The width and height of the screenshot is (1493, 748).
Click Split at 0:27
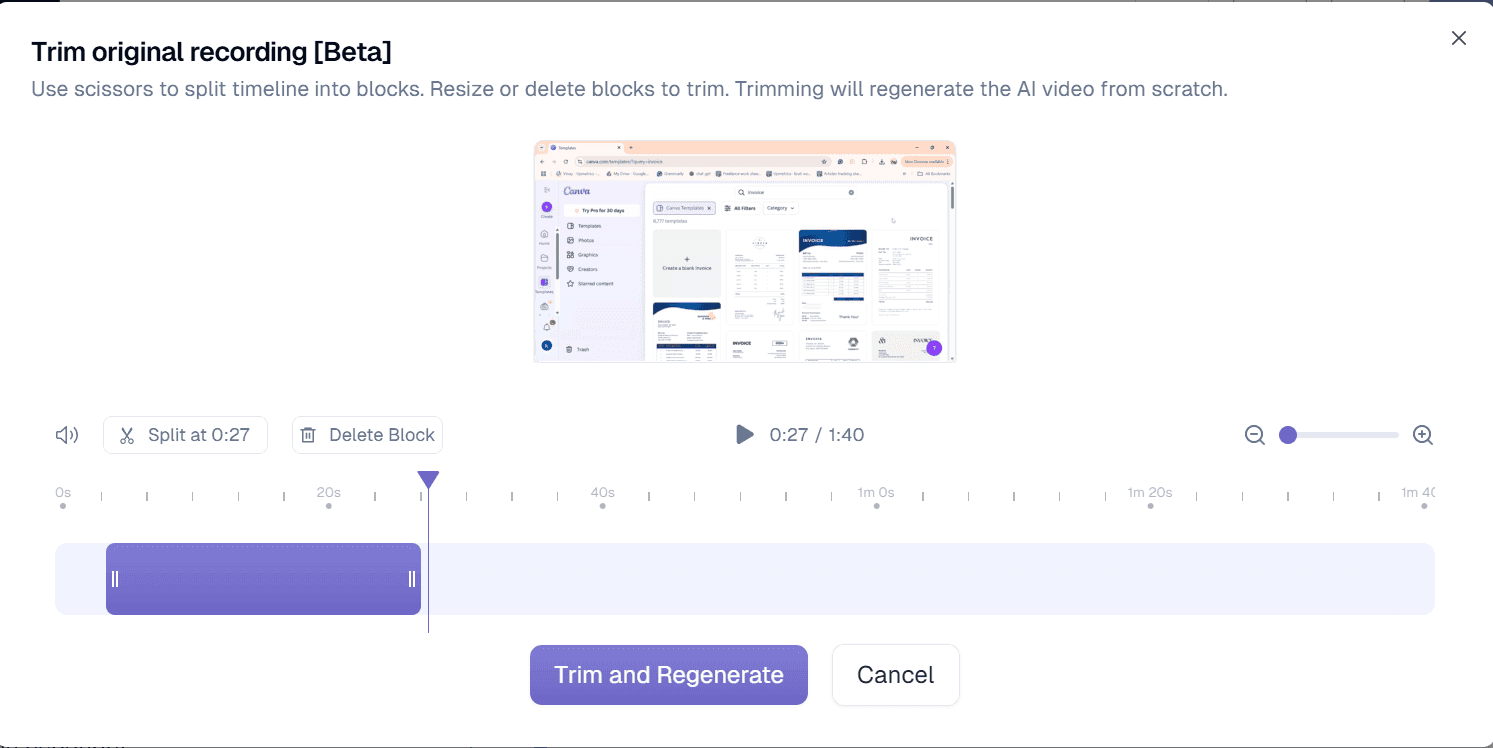(x=185, y=434)
